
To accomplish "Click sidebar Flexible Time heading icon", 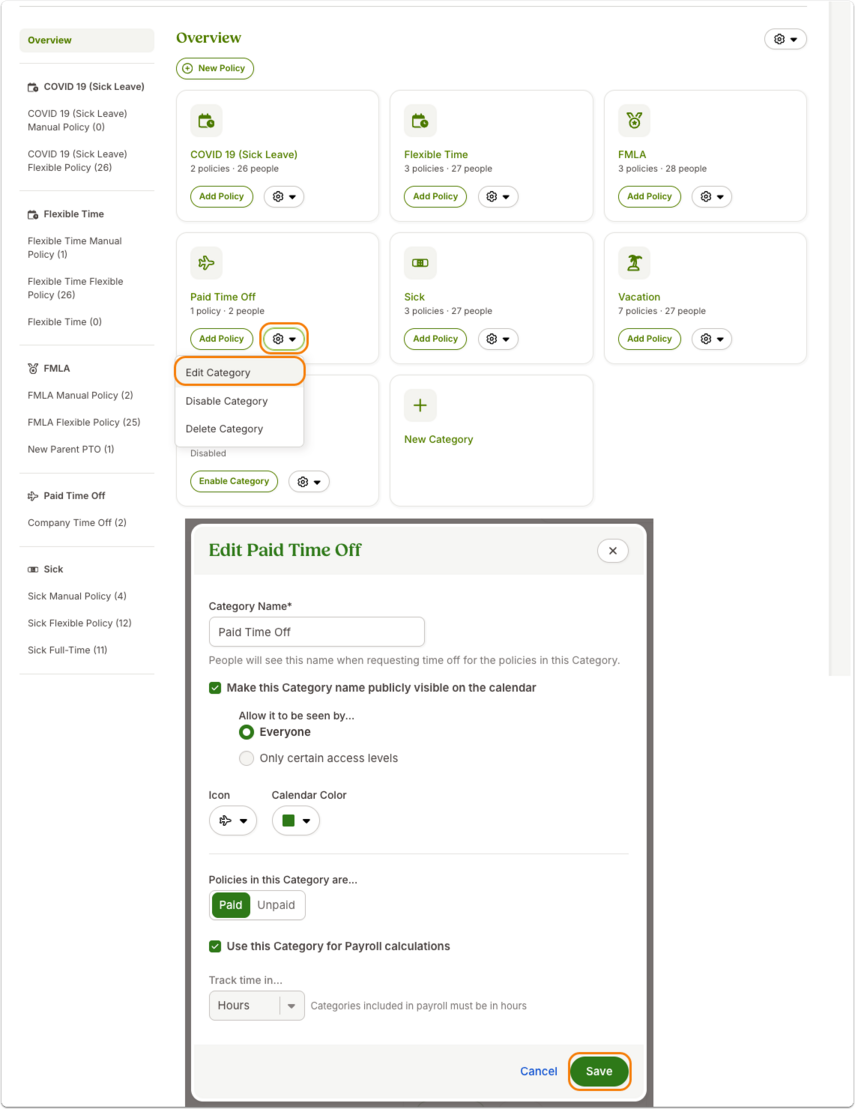I will pyautogui.click(x=33, y=214).
